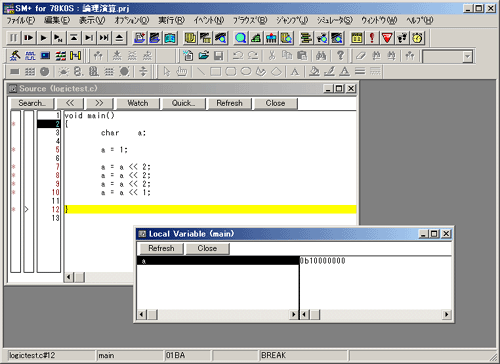Click the Go run-program arrow icon
The width and height of the screenshot is (500, 364).
pyautogui.click(x=43, y=38)
